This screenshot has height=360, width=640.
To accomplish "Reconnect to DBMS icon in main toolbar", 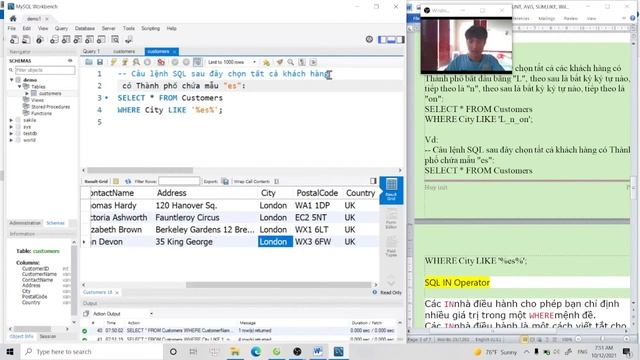I will tap(129, 40).
